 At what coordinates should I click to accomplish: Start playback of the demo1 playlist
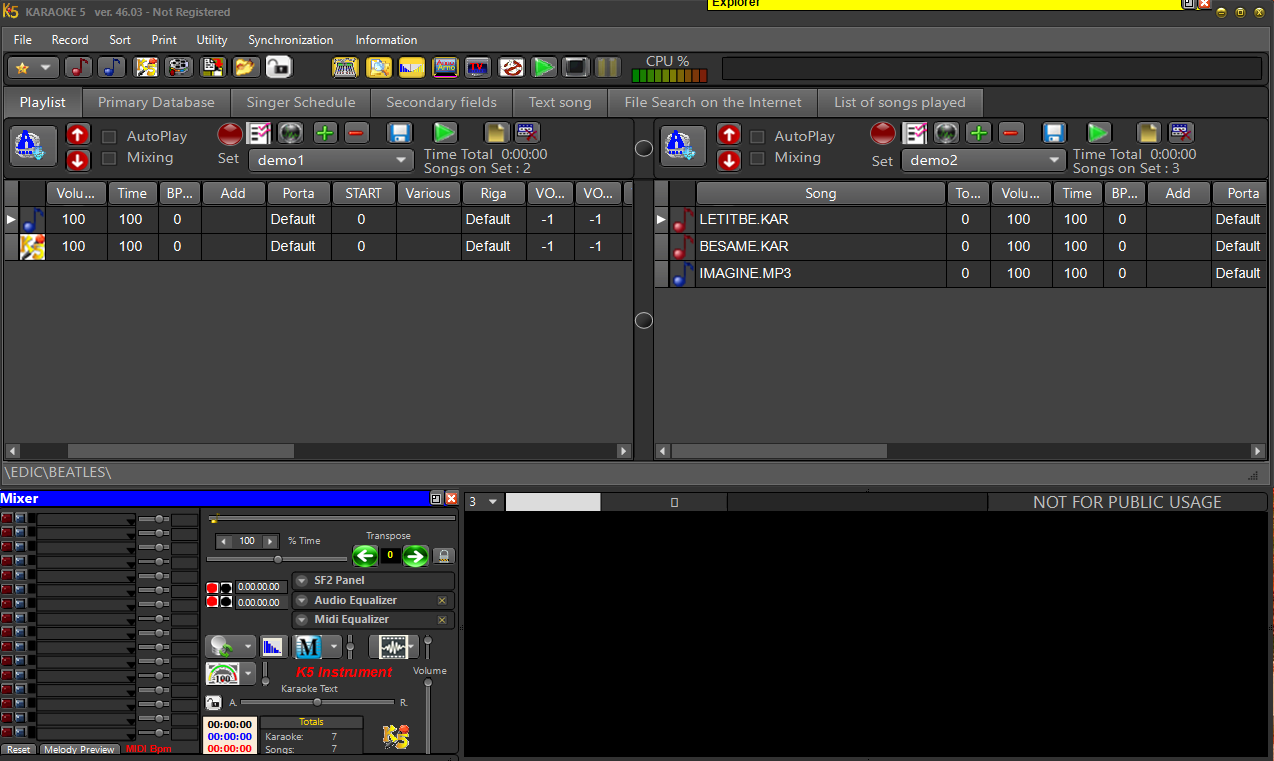click(x=443, y=132)
